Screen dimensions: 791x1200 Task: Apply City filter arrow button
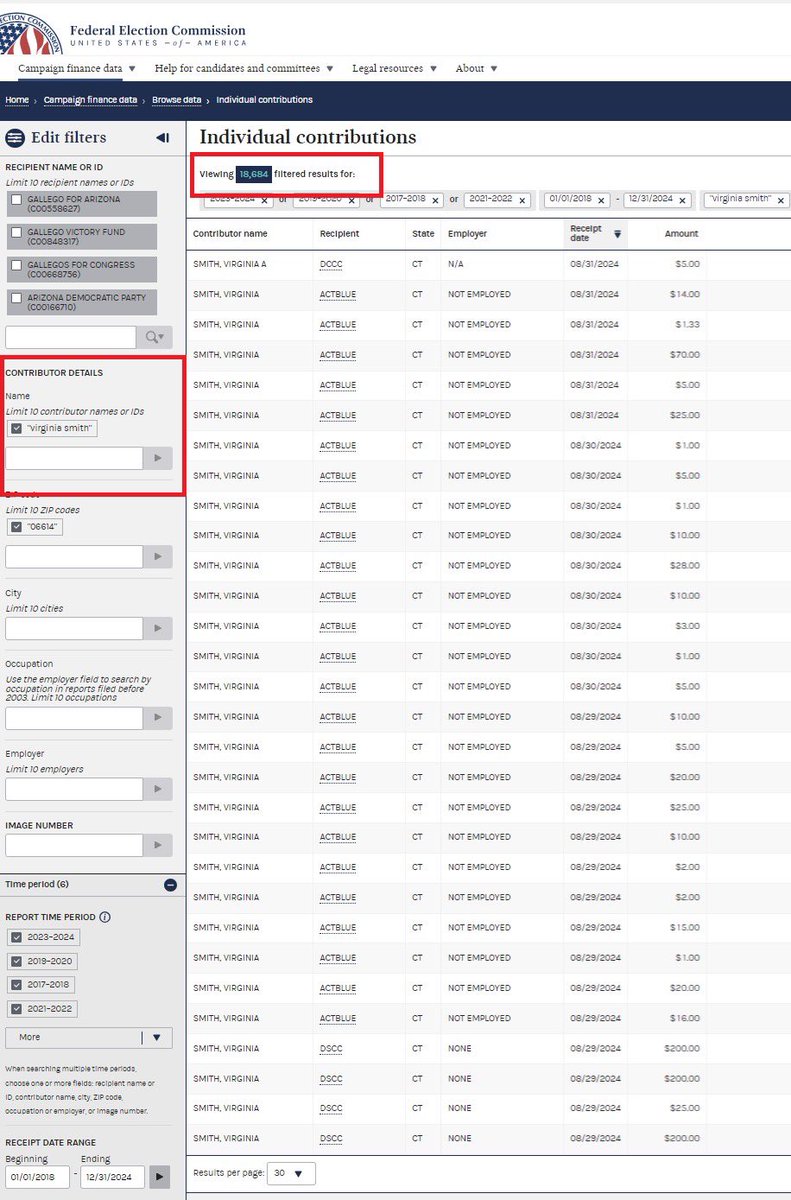(158, 628)
